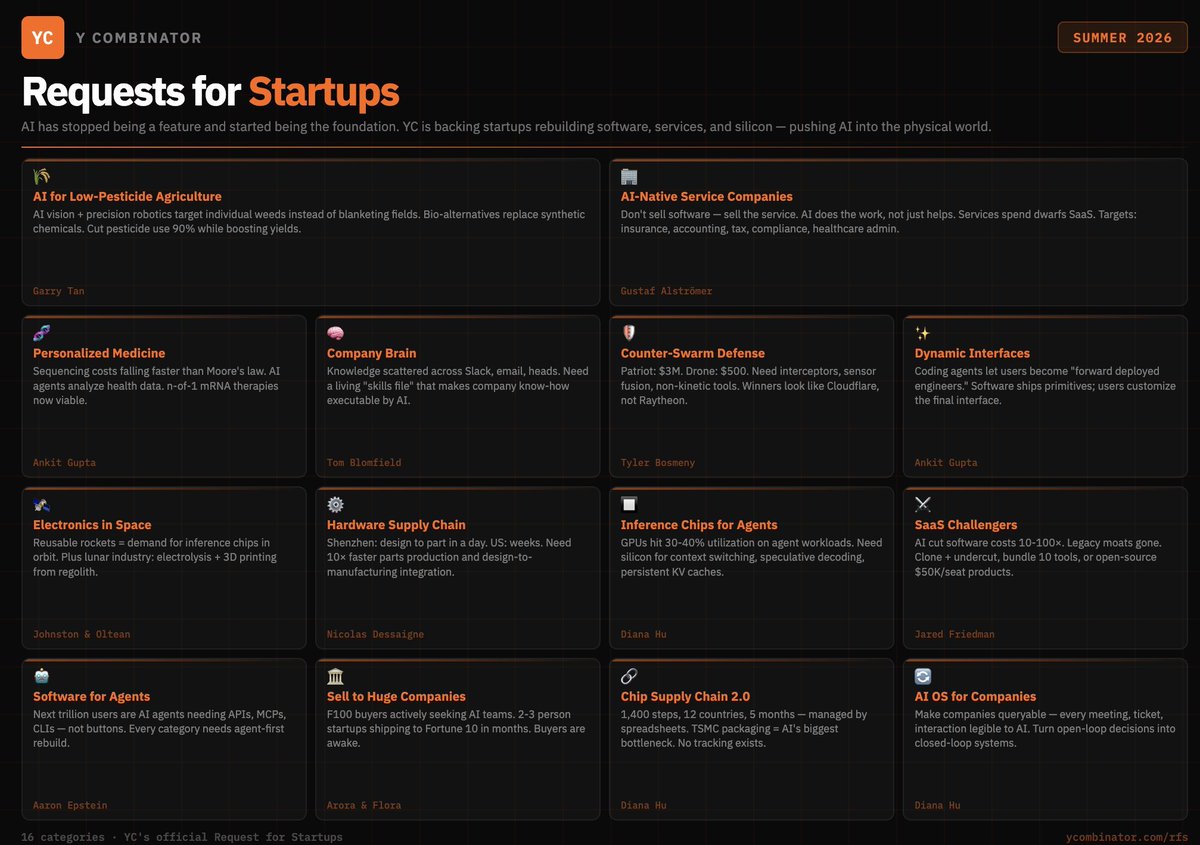Screen dimensions: 1200x845
Task: Open the AI-Native Service Companies title
Action: (707, 197)
